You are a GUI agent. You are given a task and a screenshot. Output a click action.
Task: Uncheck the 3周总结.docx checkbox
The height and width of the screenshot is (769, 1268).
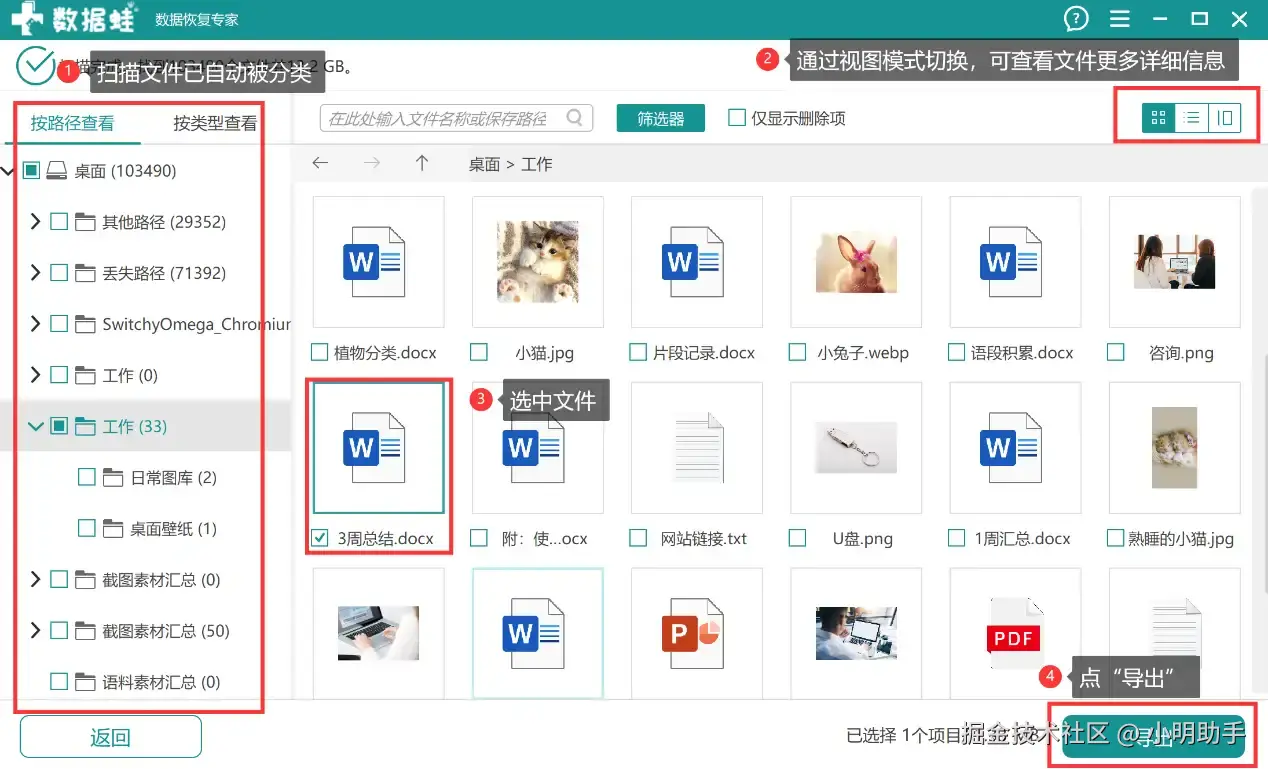[x=320, y=538]
